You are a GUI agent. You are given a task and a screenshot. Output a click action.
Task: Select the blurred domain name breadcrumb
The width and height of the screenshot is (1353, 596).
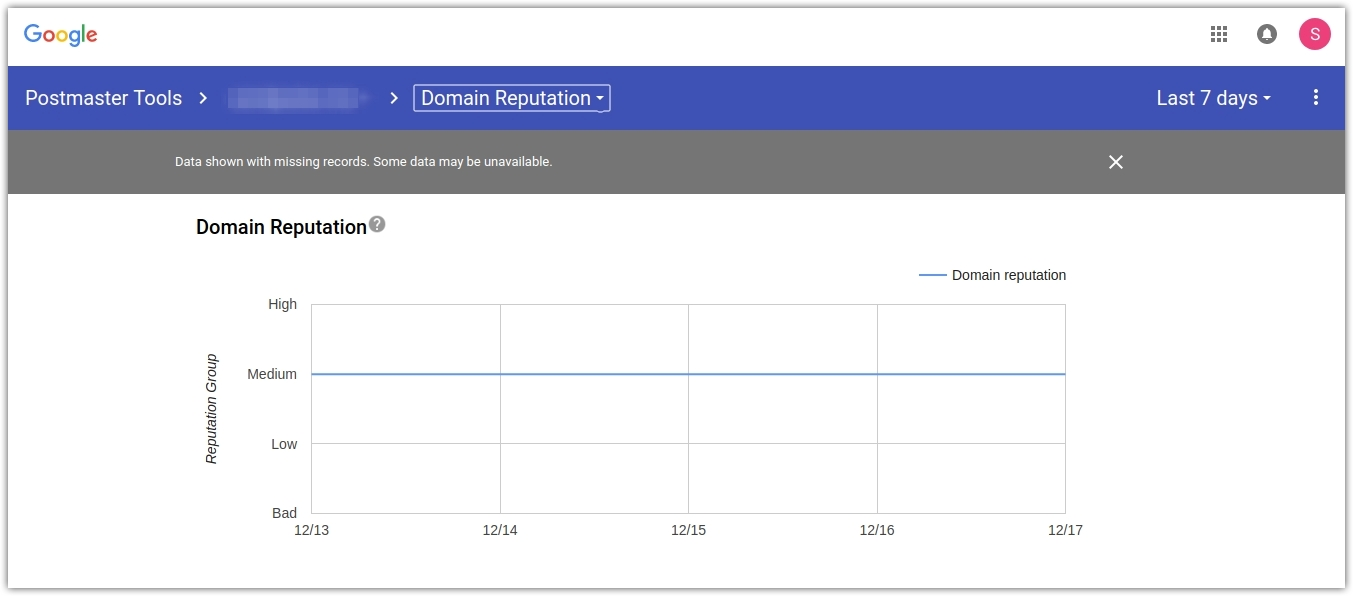295,98
